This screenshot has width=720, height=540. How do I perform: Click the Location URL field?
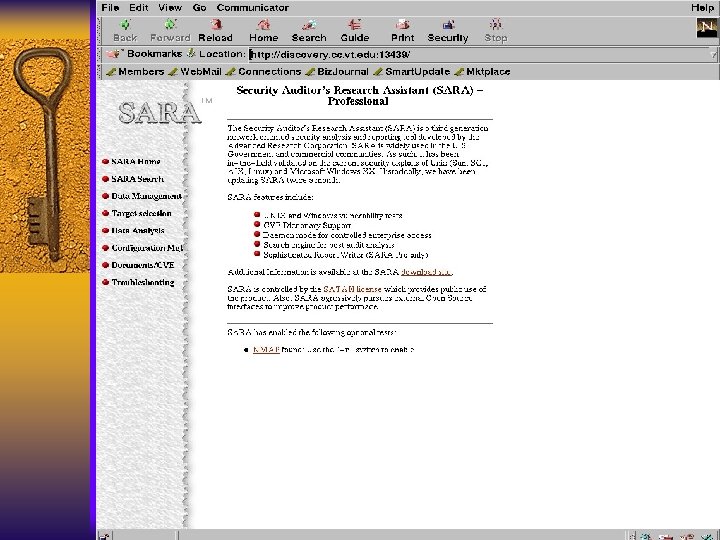(478, 55)
